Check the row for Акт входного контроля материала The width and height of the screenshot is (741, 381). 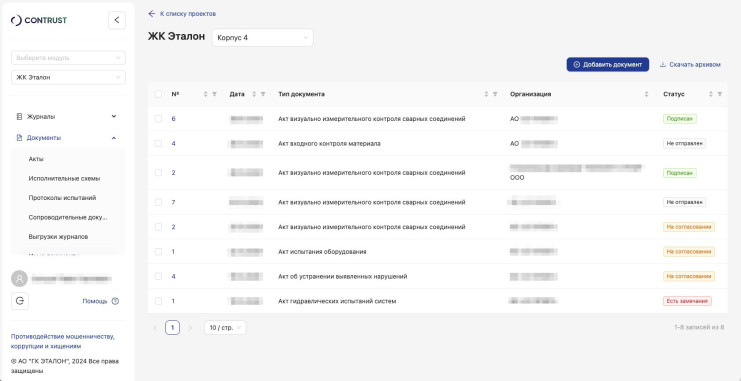pos(158,143)
